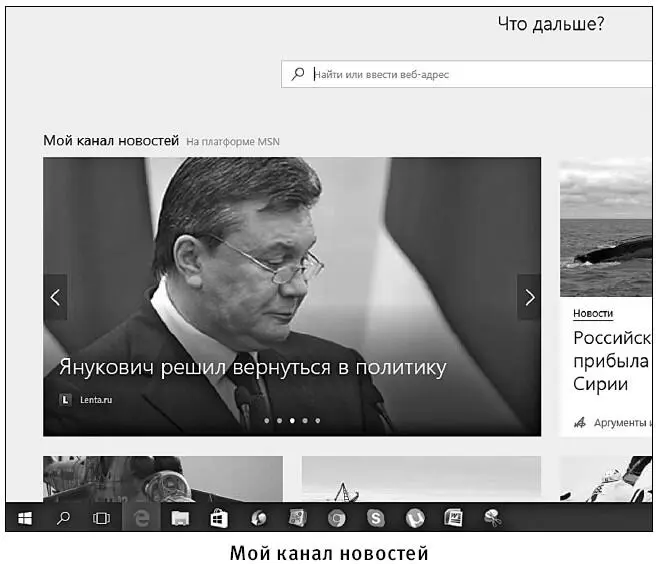Show the previous news carousel slide
Viewport: 658px width, 564px height.
[55, 297]
